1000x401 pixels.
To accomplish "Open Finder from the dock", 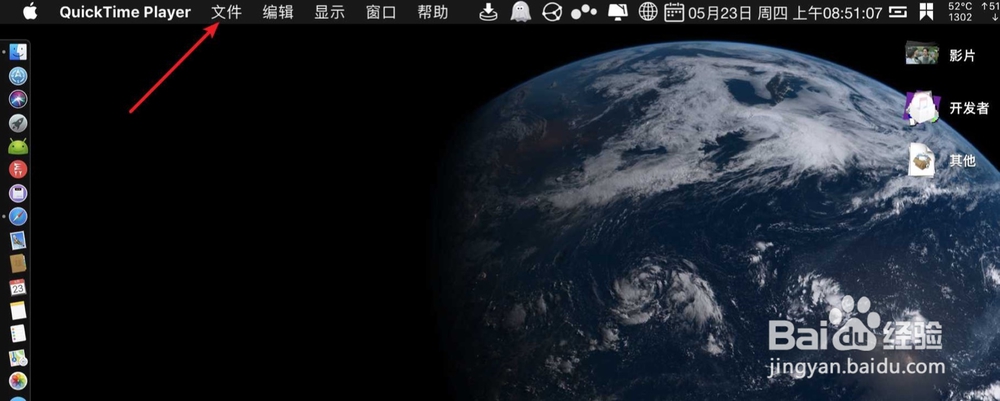I will [18, 53].
